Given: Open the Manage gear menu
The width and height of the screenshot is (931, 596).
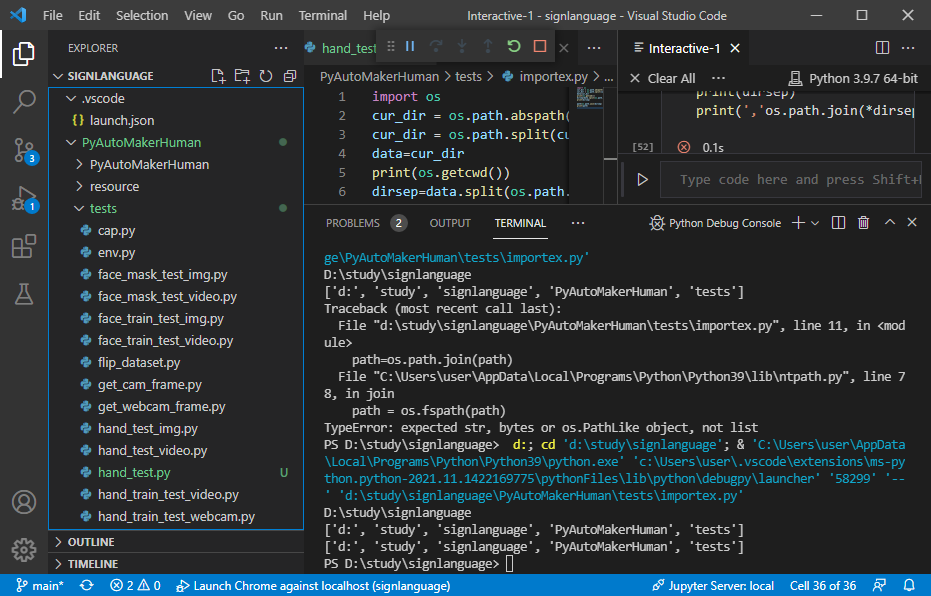Looking at the screenshot, I should [x=24, y=550].
